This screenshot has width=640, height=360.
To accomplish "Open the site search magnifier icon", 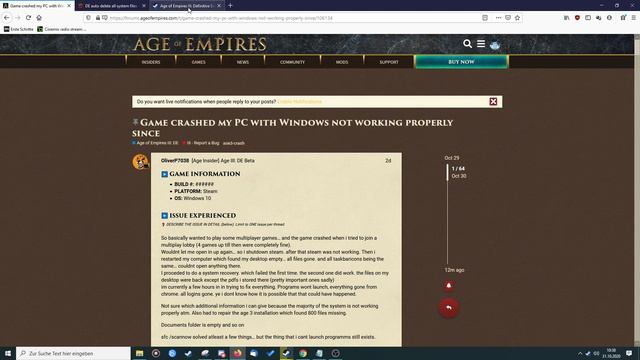I will pos(467,44).
